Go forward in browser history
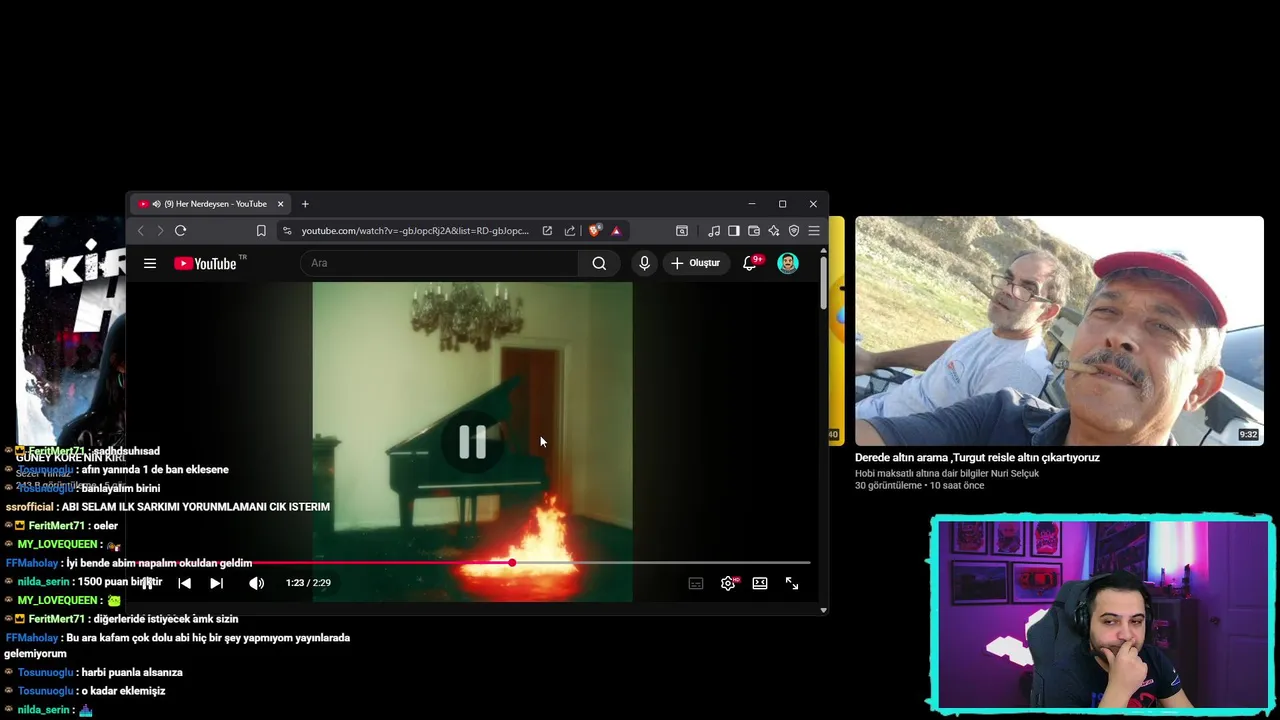The image size is (1280, 720). click(160, 231)
